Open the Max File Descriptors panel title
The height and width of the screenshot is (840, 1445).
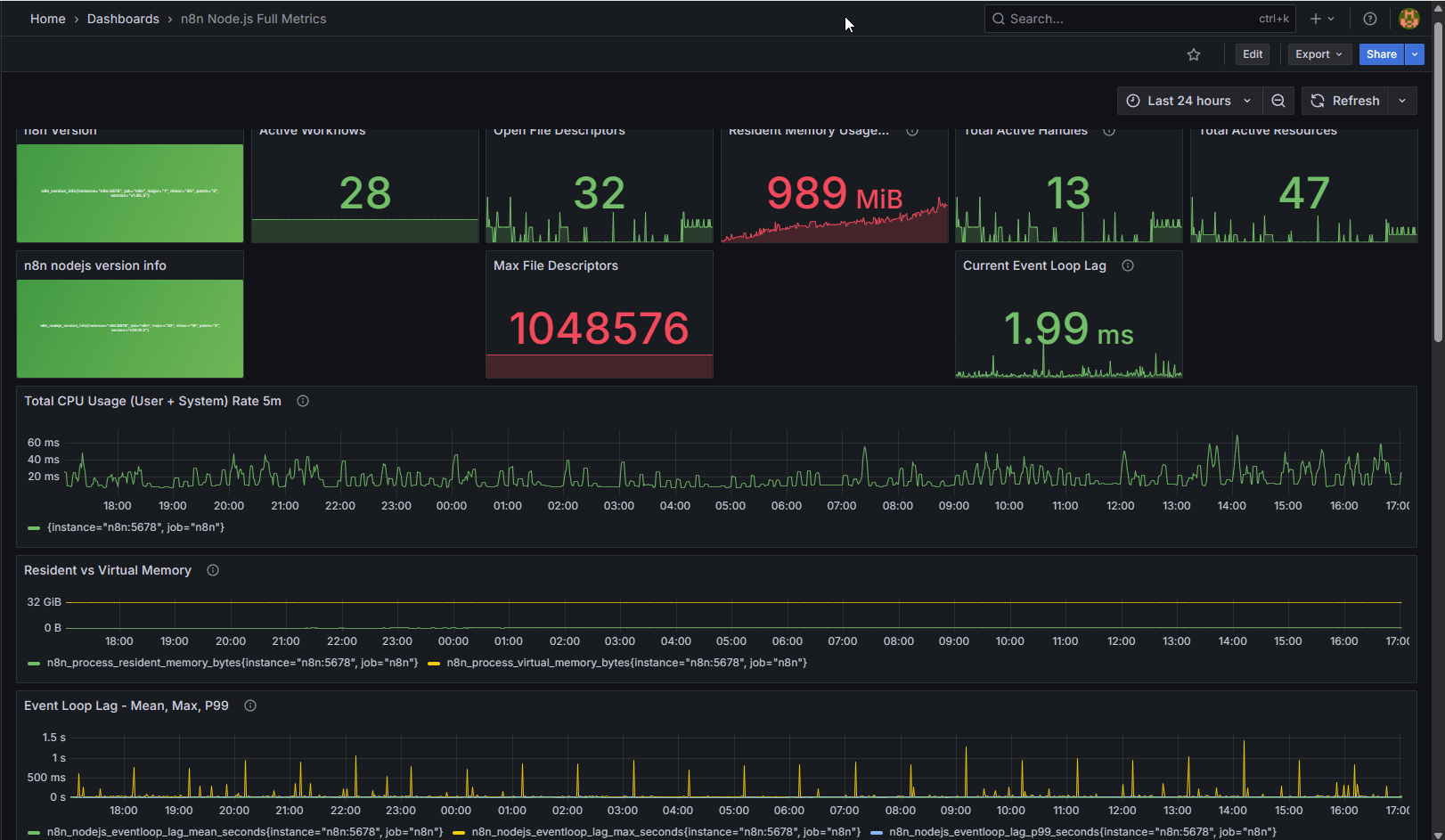click(556, 265)
